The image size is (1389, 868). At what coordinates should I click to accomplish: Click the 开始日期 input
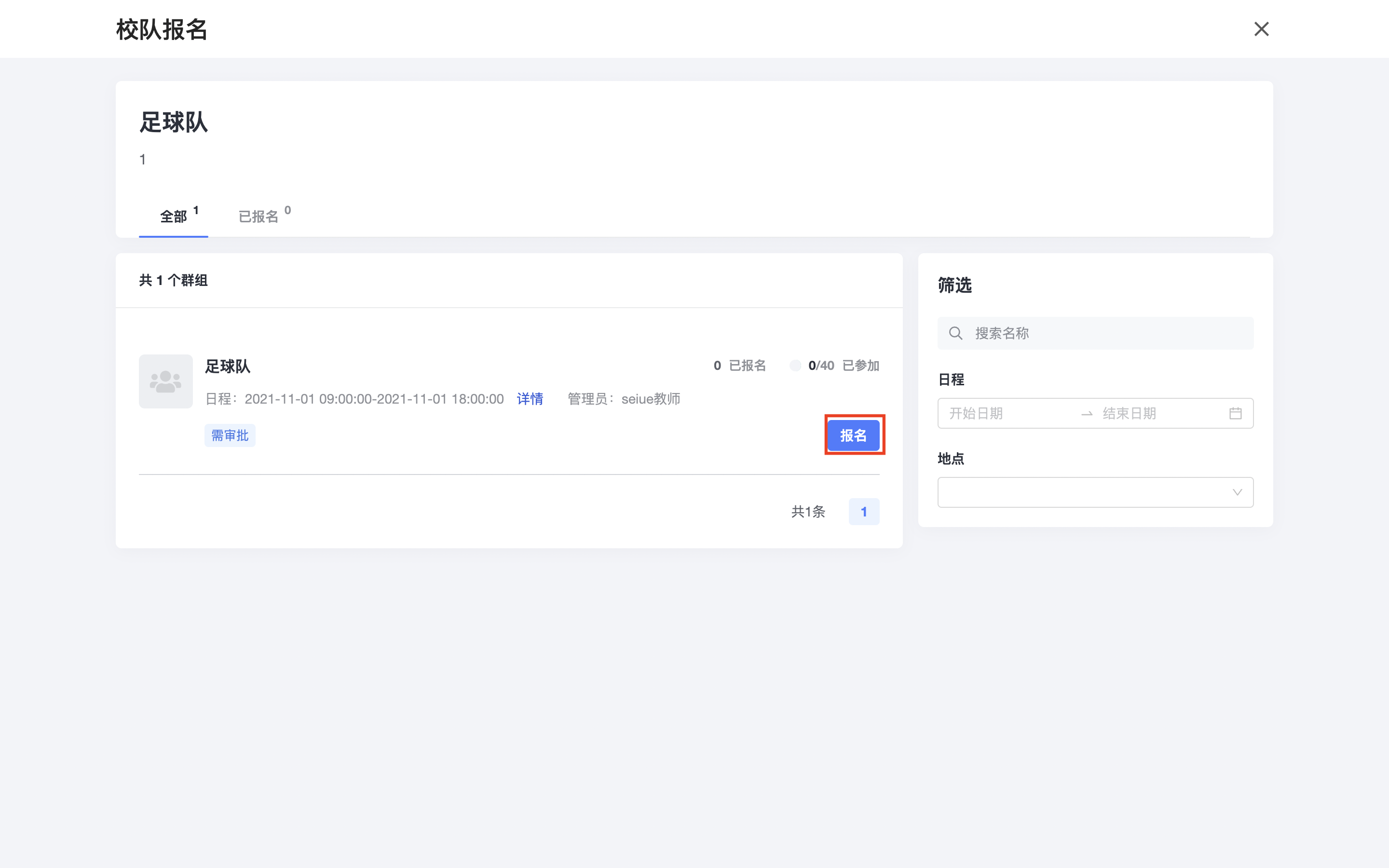(1009, 413)
